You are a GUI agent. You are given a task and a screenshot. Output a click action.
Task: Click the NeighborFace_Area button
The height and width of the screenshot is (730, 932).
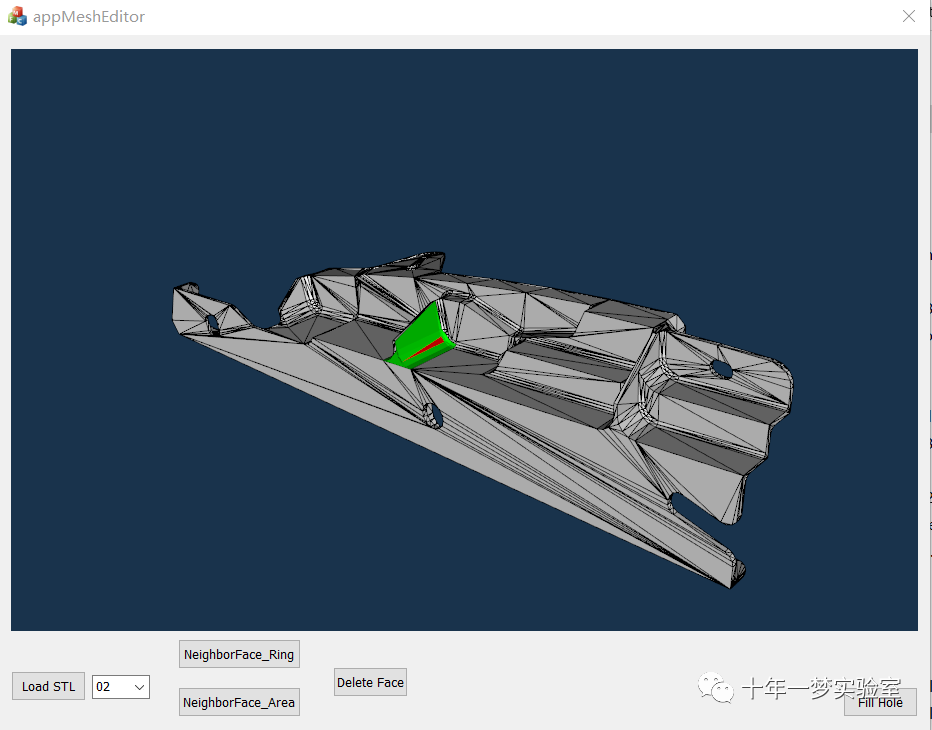click(239, 703)
